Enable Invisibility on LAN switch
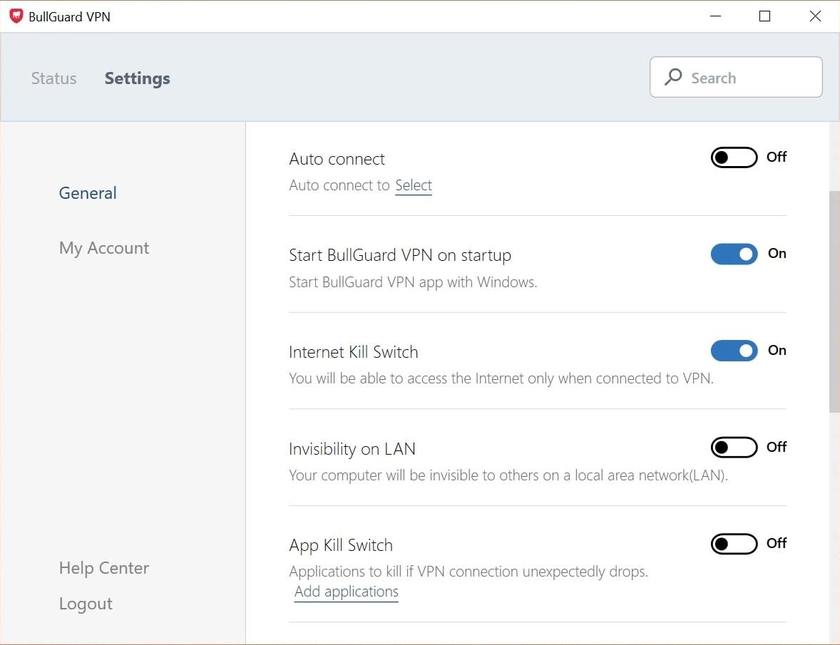Screen dimensions: 840x645 point(734,447)
